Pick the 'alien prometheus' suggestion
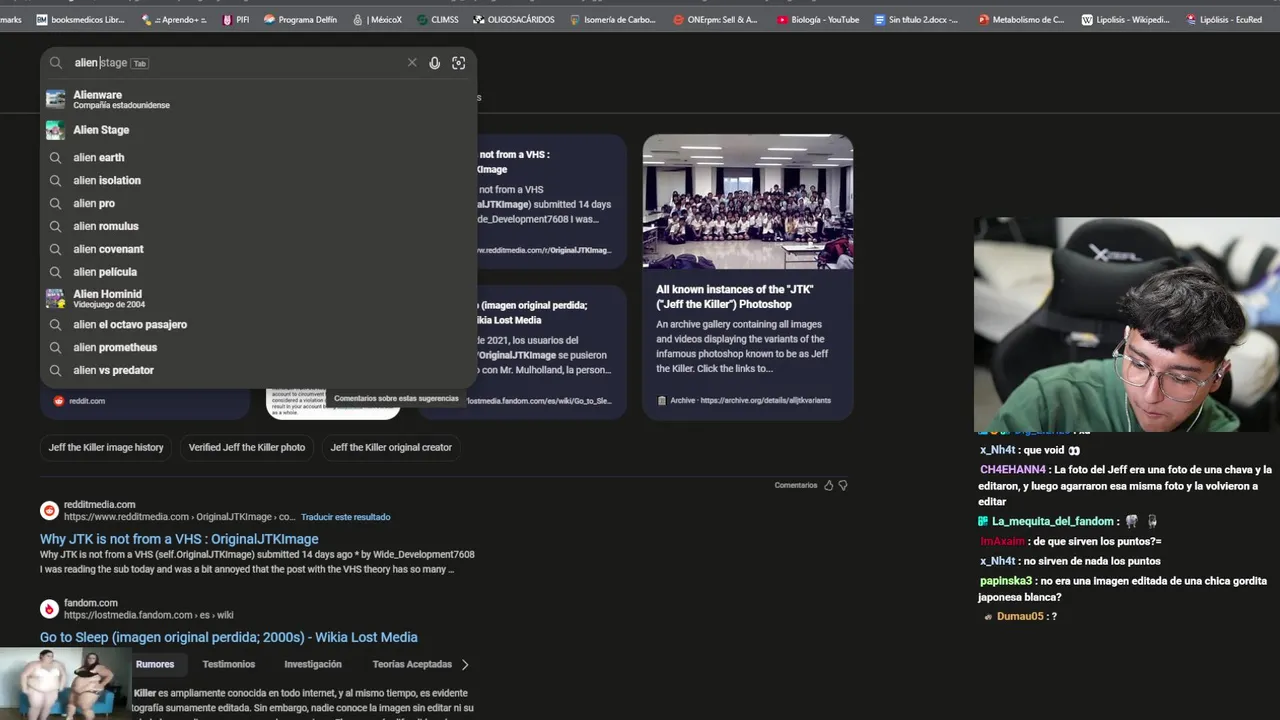 pos(258,347)
